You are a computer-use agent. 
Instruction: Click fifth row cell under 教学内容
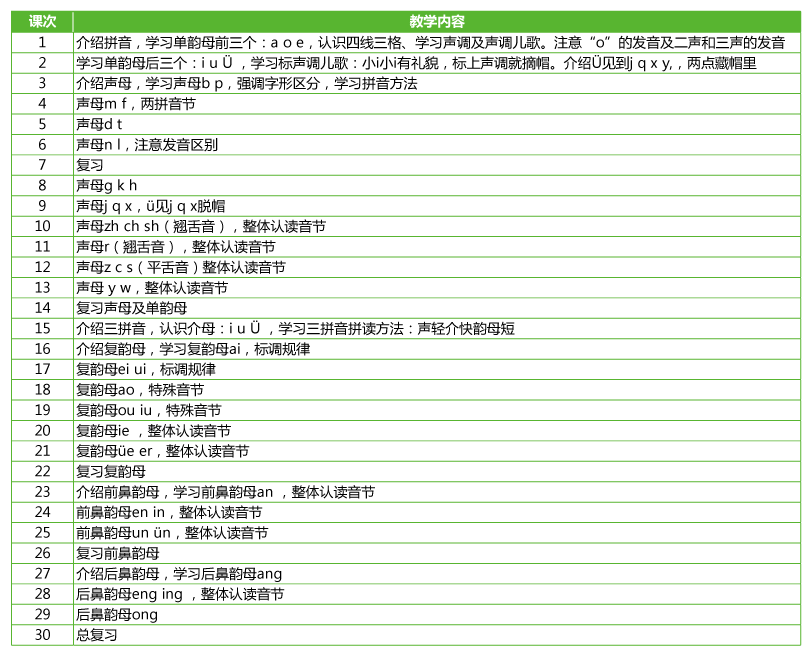pos(437,125)
